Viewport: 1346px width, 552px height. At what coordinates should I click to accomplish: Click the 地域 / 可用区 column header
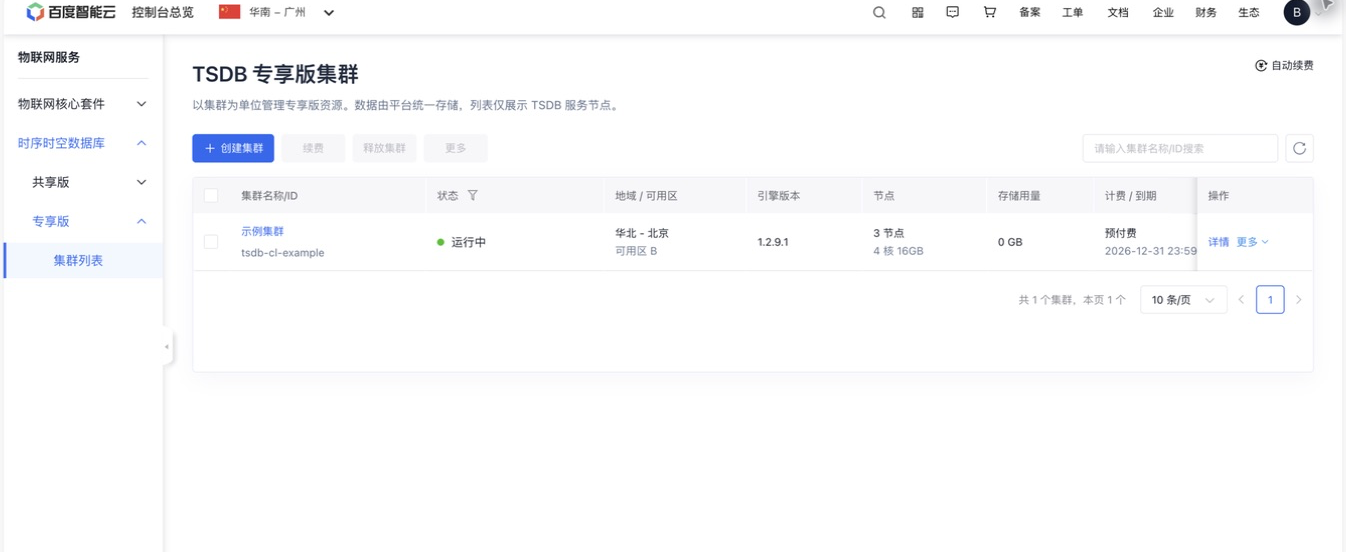click(646, 196)
